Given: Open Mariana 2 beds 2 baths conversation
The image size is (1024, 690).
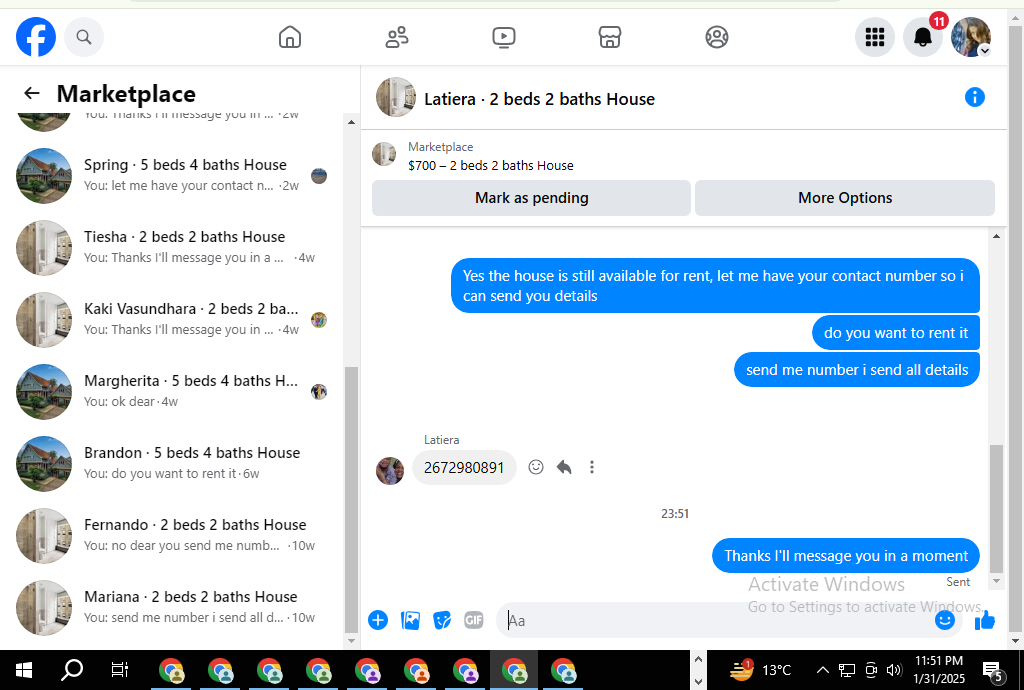Looking at the screenshot, I should click(x=173, y=608).
